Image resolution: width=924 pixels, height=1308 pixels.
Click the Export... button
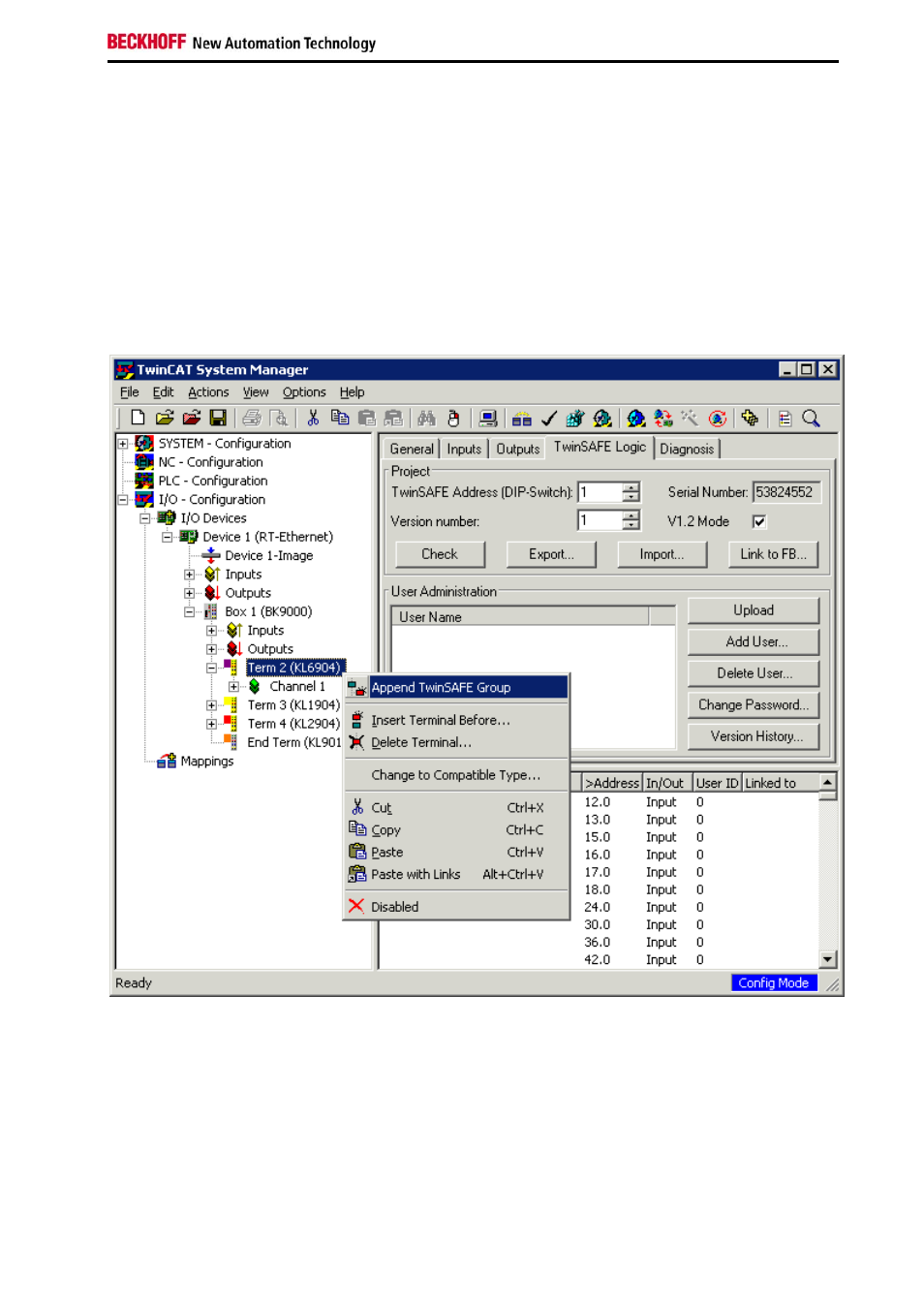pyautogui.click(x=551, y=554)
